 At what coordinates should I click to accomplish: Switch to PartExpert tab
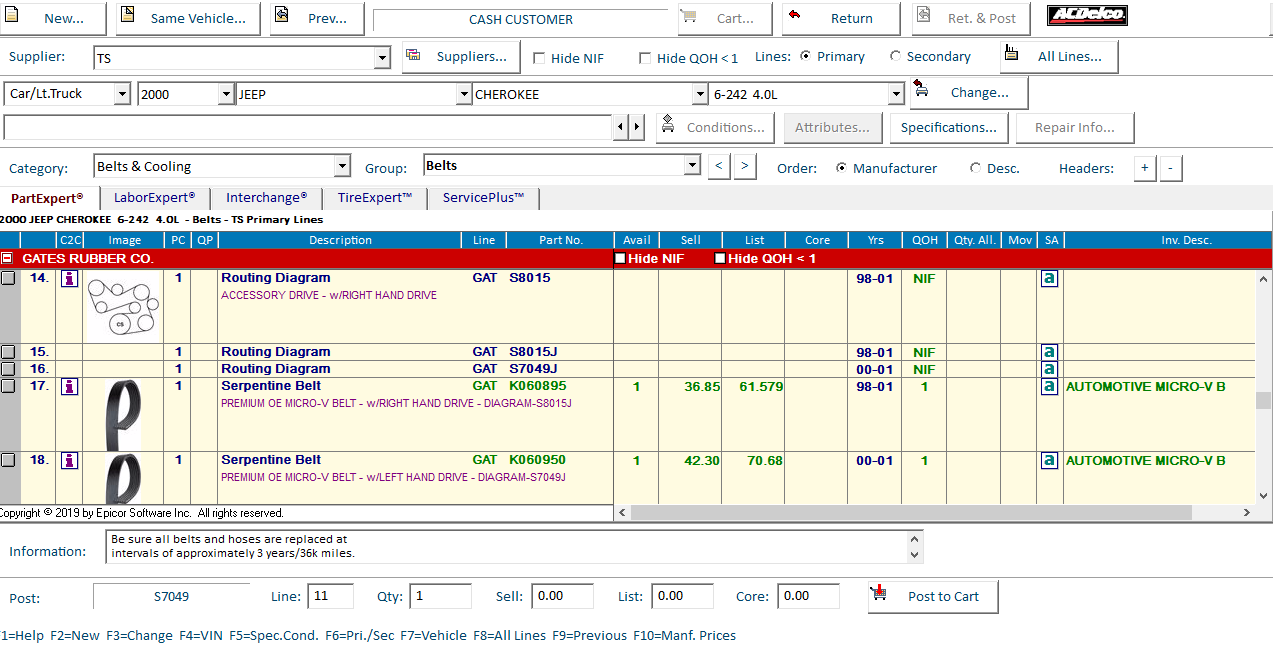point(47,198)
